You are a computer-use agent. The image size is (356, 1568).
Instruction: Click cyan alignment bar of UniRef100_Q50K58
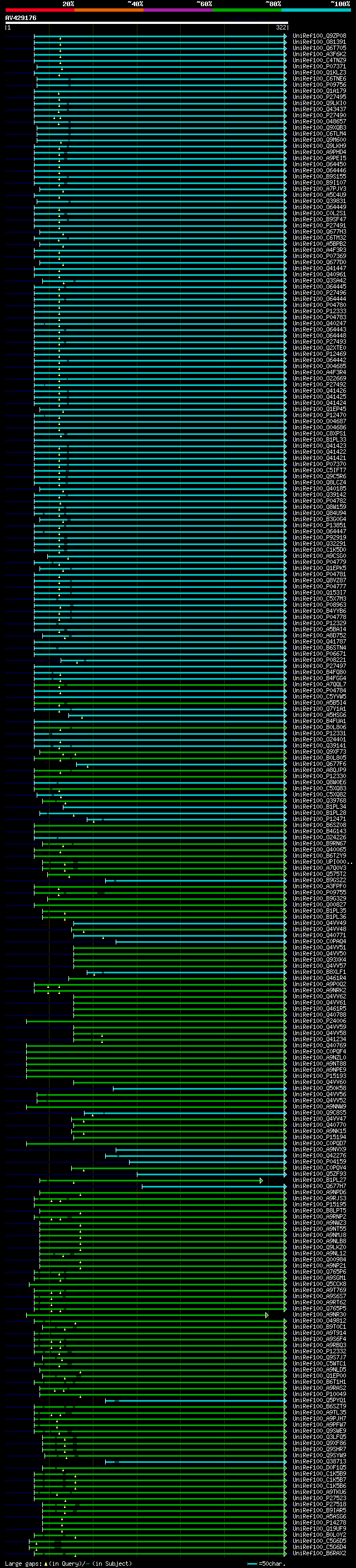[199, 1089]
